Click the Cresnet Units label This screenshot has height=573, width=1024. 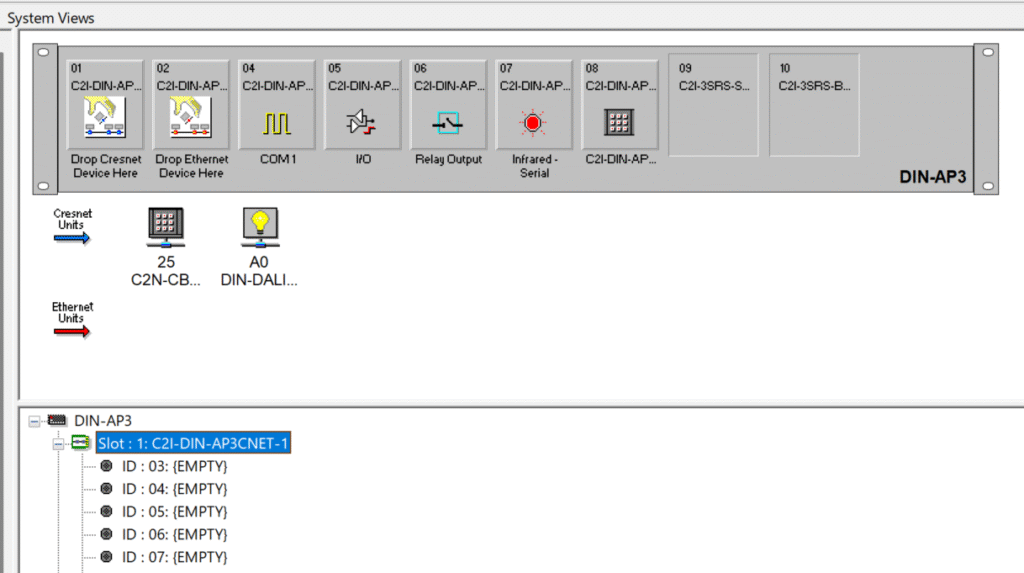coord(72,220)
